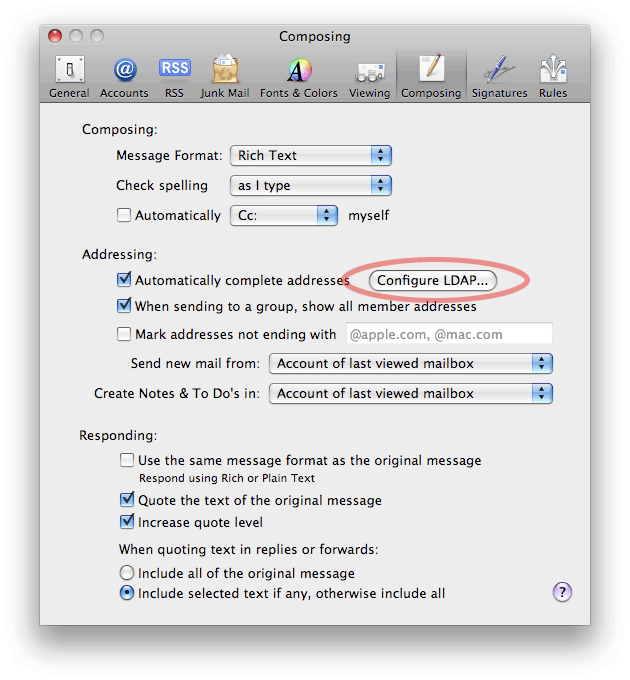The height and width of the screenshot is (680, 630).
Task: Click the Configure LDAP... button
Action: tap(432, 280)
